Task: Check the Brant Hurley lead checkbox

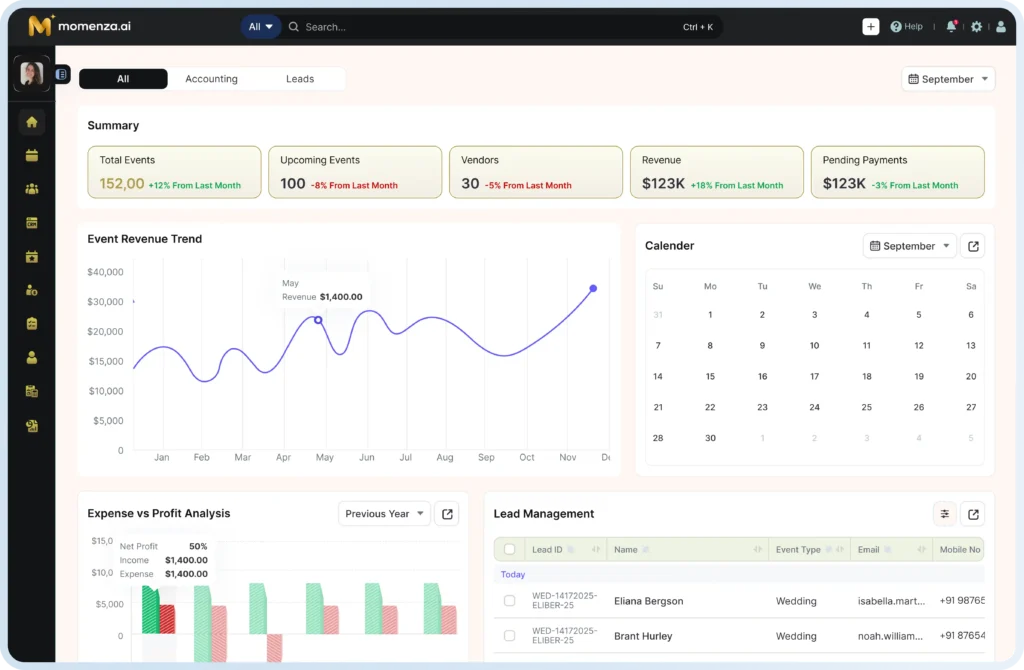Action: 509,635
